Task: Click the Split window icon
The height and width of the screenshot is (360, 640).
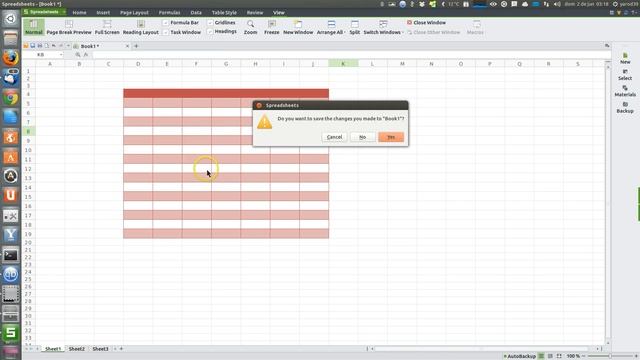Action: (354, 27)
